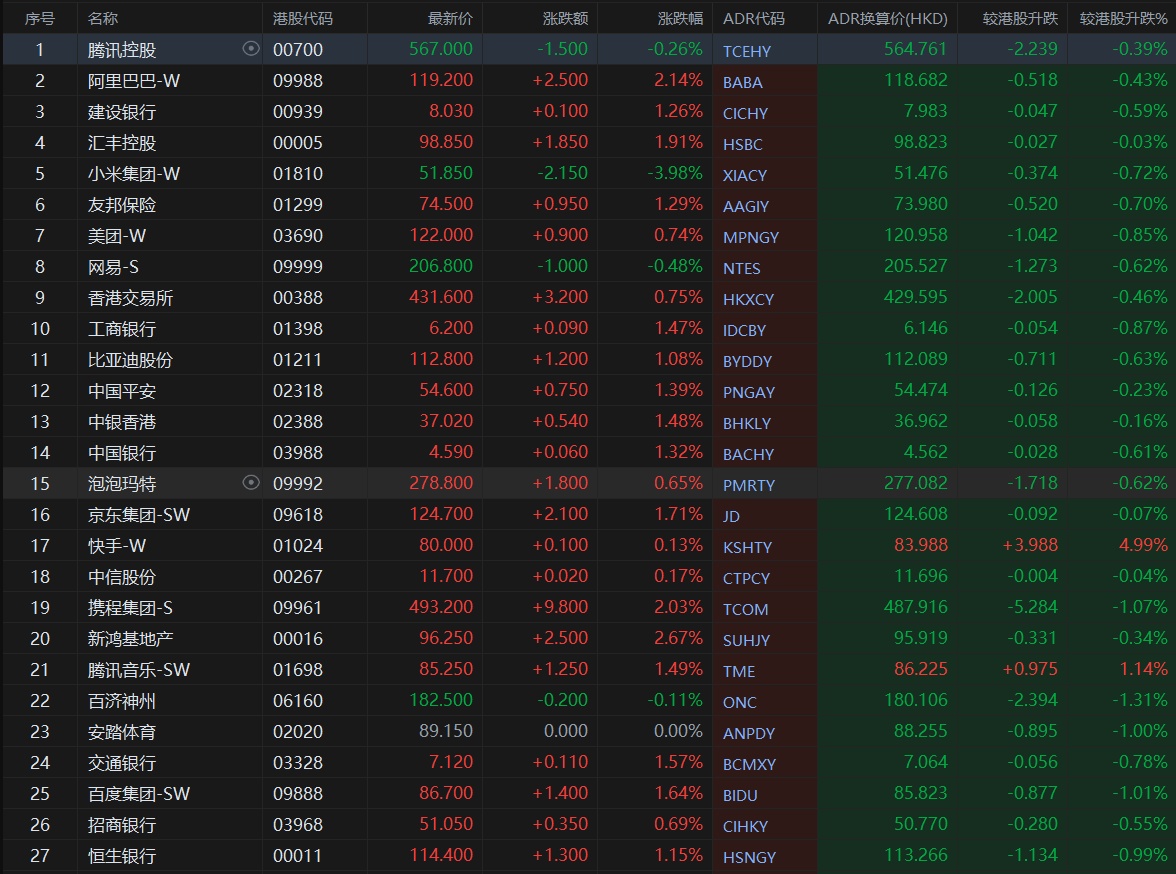Click the circular marker icon beside 腾讯控股

coord(251,49)
